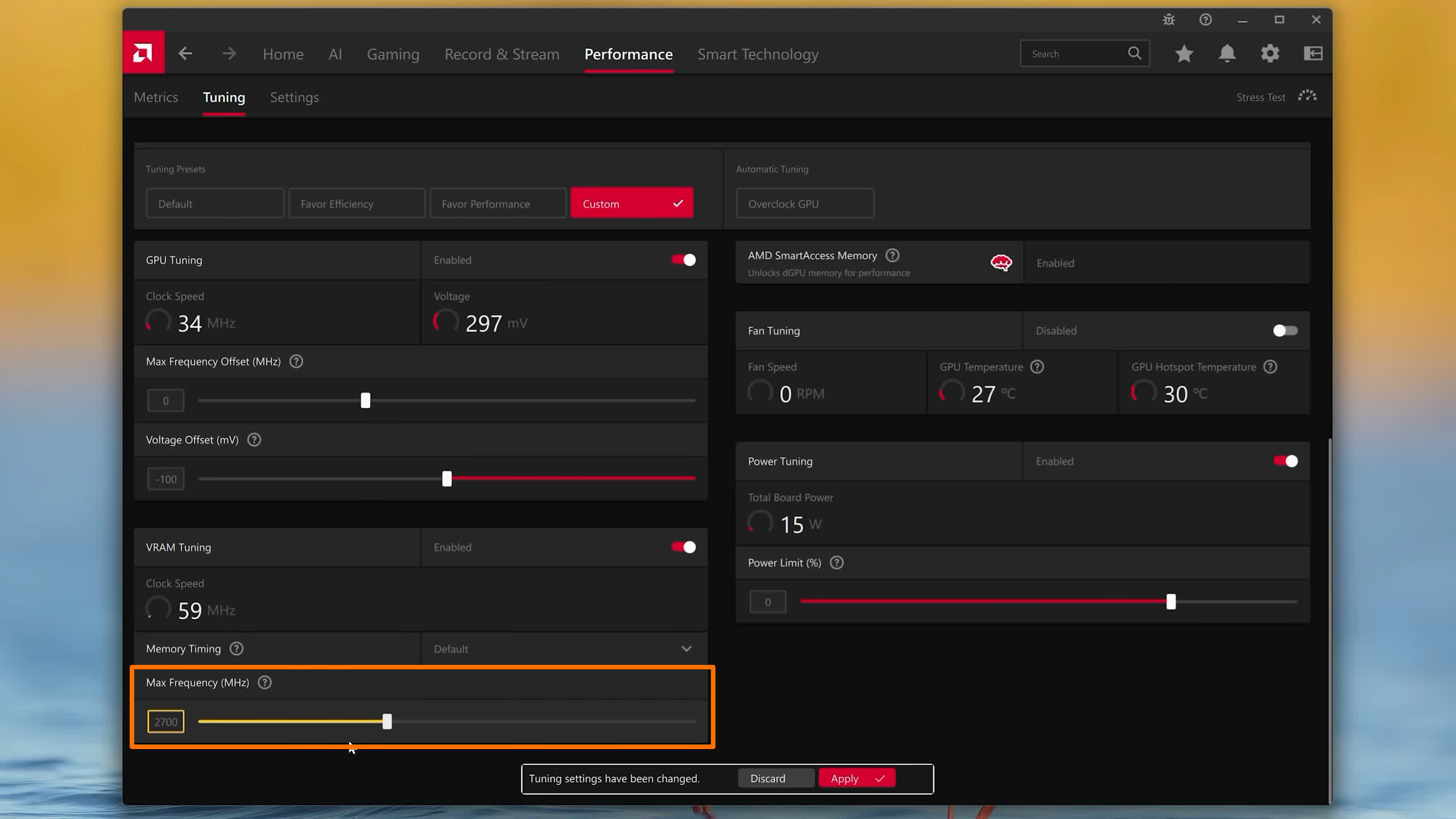Switch to the Gaming tab
The image size is (1456, 819).
pos(393,54)
